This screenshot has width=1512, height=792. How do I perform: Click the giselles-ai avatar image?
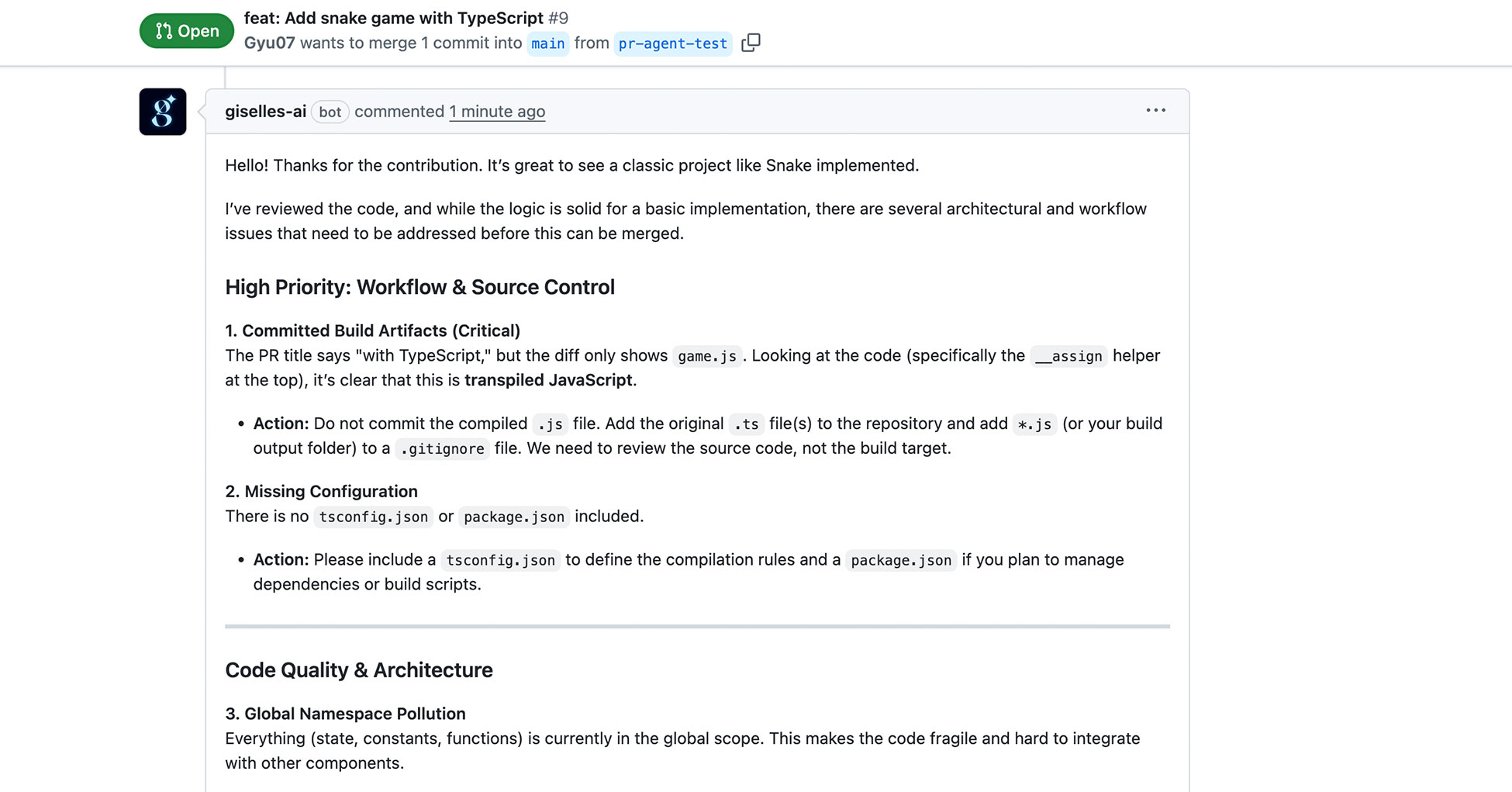coord(163,112)
